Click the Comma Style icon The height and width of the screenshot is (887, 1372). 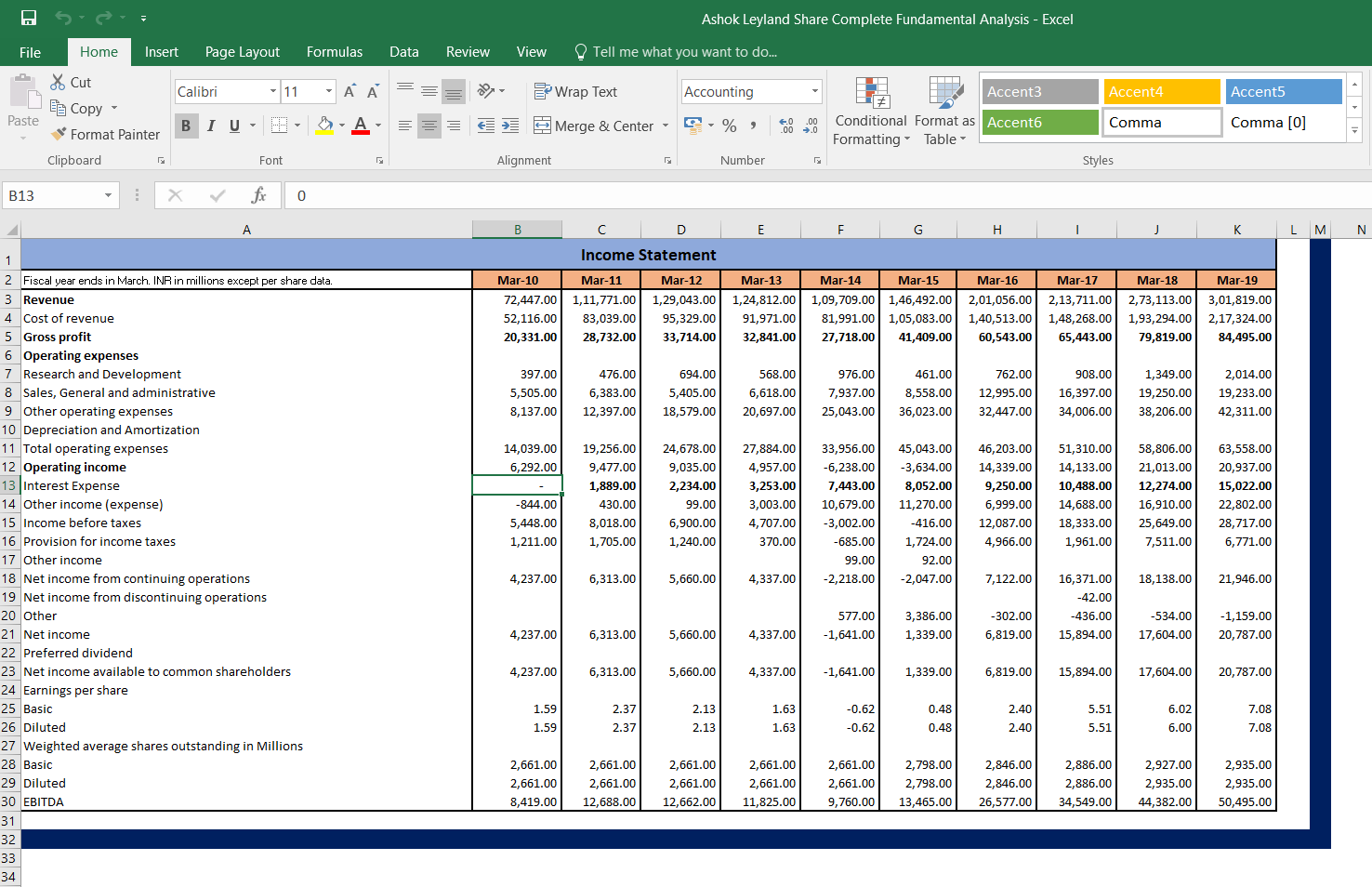pyautogui.click(x=753, y=126)
